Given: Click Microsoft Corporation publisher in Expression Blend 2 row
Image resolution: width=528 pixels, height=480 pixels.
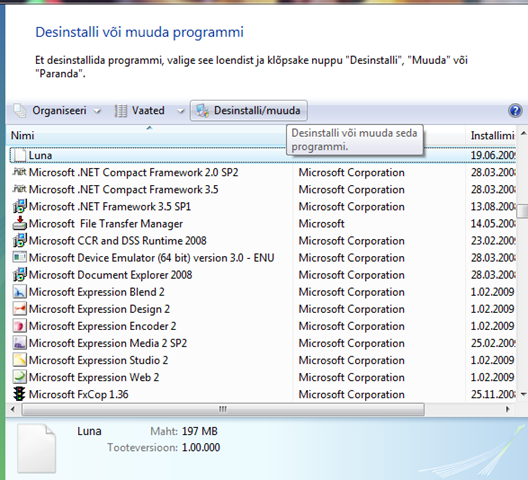Looking at the screenshot, I should tap(352, 292).
